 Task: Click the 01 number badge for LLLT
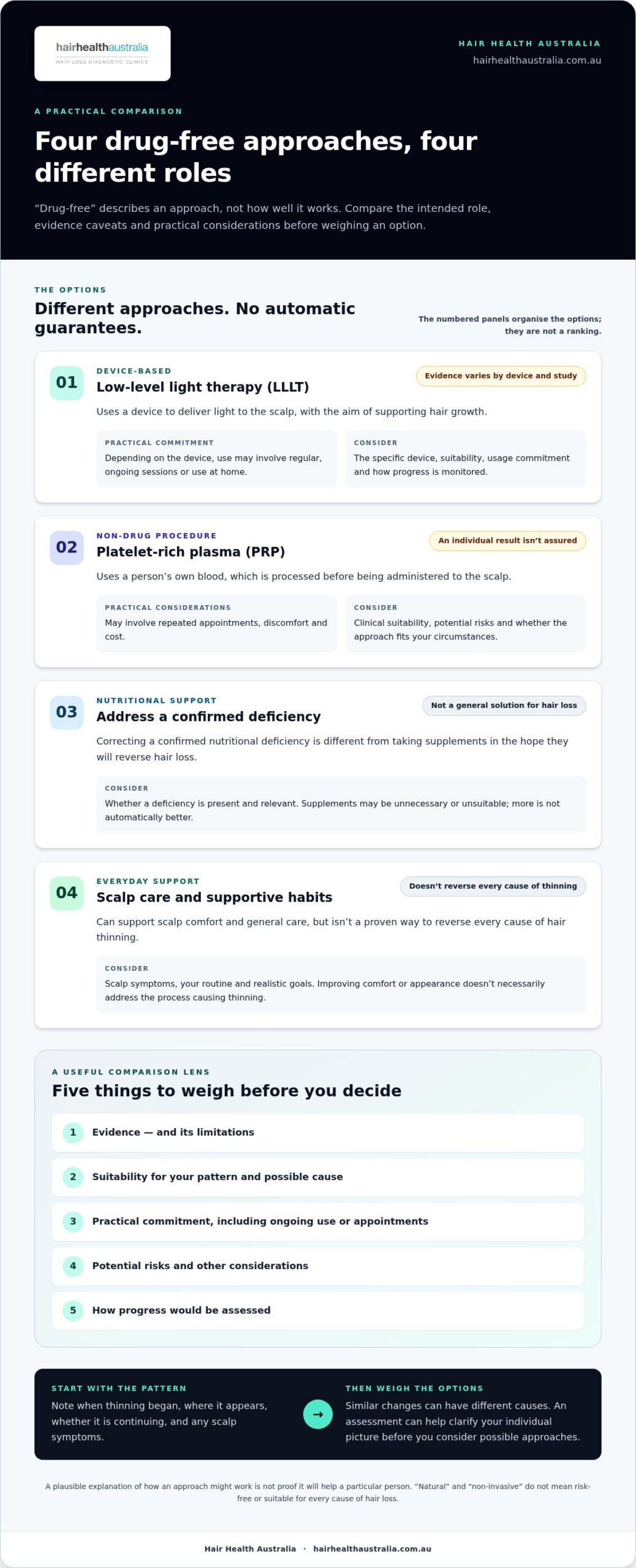pyautogui.click(x=67, y=383)
